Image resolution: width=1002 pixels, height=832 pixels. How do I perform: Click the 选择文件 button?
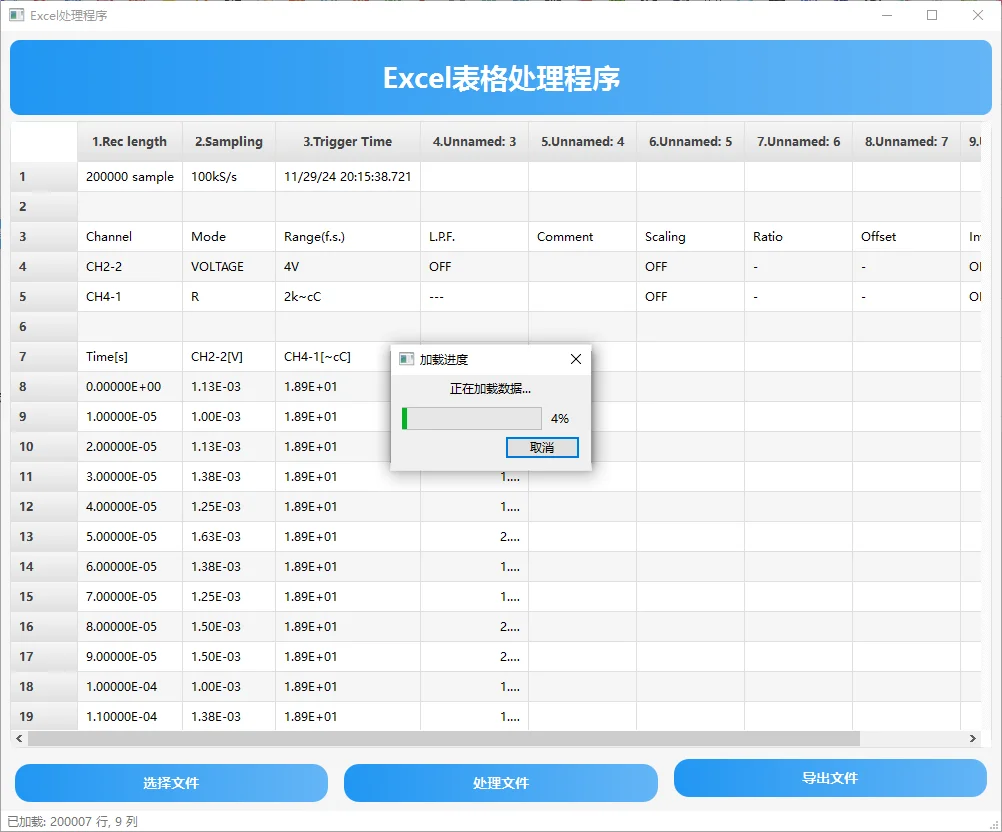tap(169, 783)
